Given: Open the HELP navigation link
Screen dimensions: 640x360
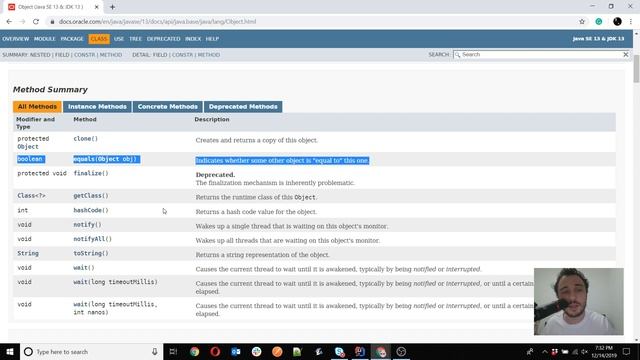Looking at the screenshot, I should click(212, 39).
